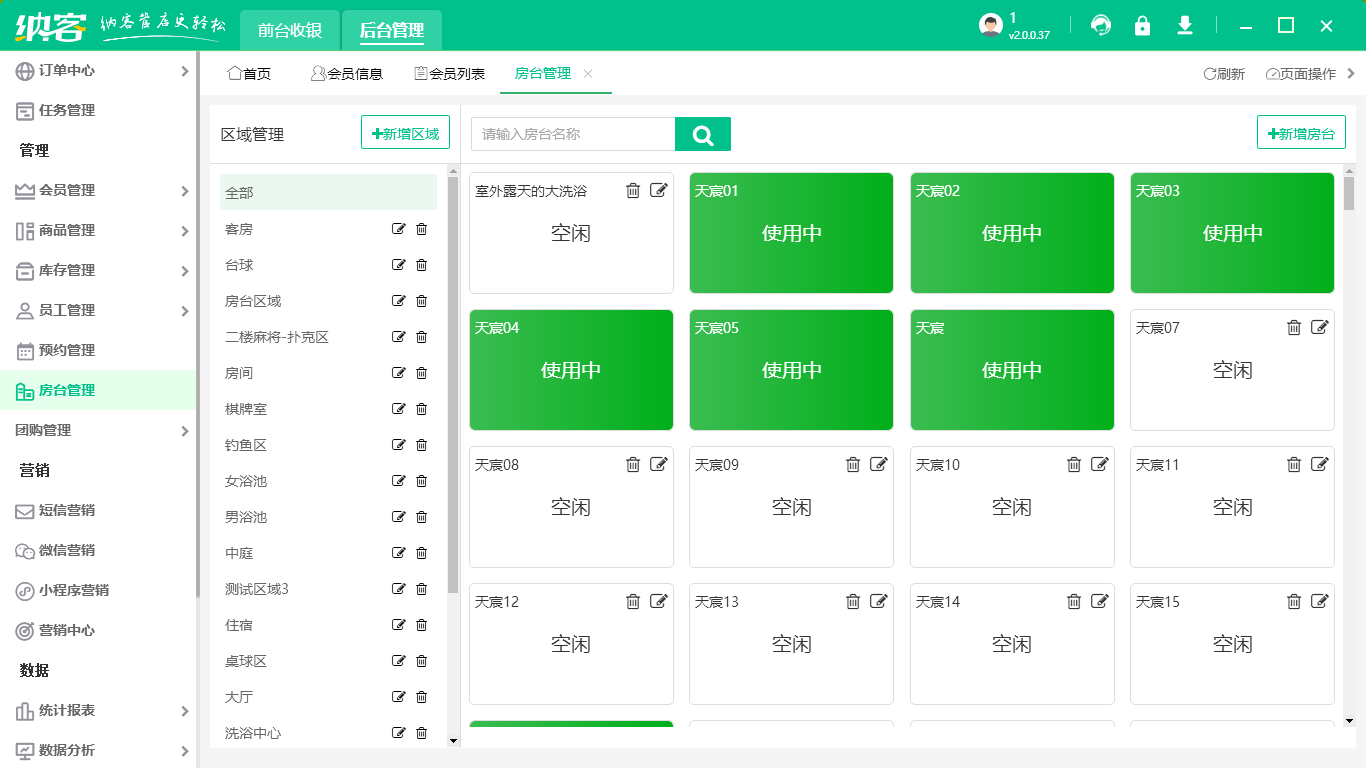Viewport: 1366px width, 768px height.
Task: Switch to the 后台管理 top tab
Action: click(x=392, y=30)
